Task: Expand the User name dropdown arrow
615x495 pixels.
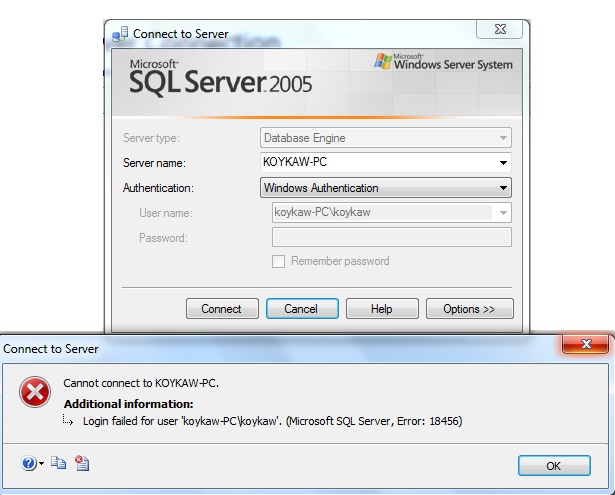Action: coord(503,213)
